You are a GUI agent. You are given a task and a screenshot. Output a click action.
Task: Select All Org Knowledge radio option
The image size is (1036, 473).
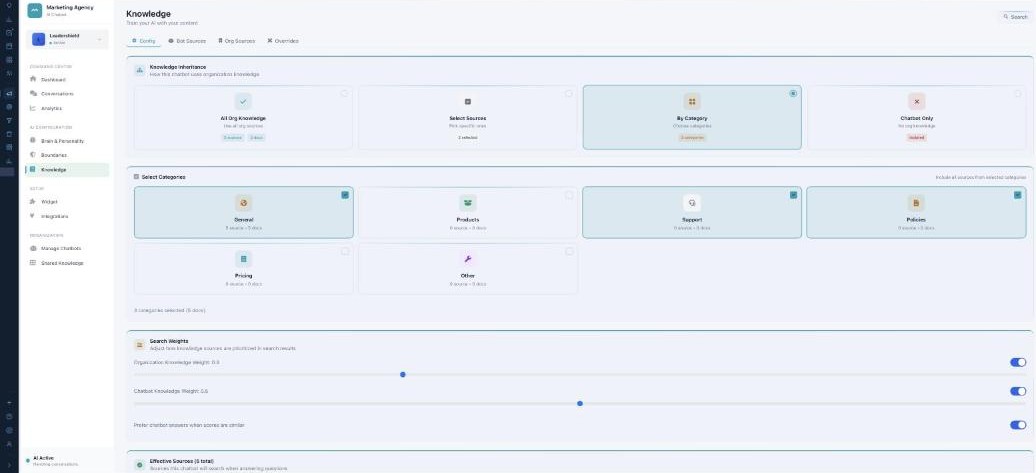(x=344, y=93)
